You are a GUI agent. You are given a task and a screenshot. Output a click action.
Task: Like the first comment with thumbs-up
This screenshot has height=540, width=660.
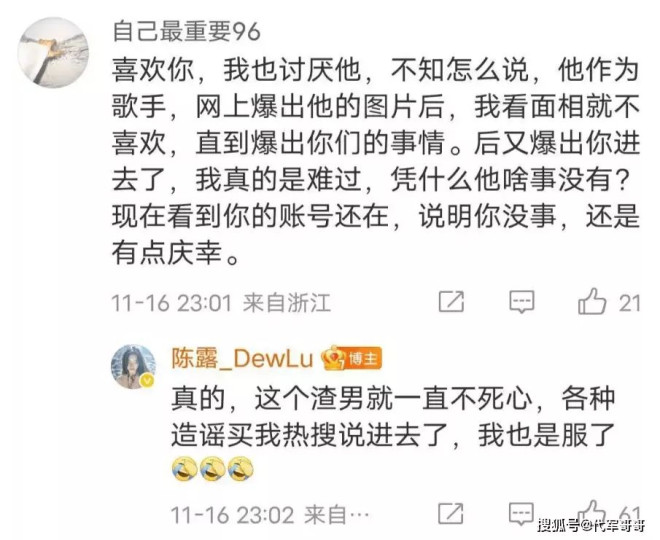click(592, 301)
